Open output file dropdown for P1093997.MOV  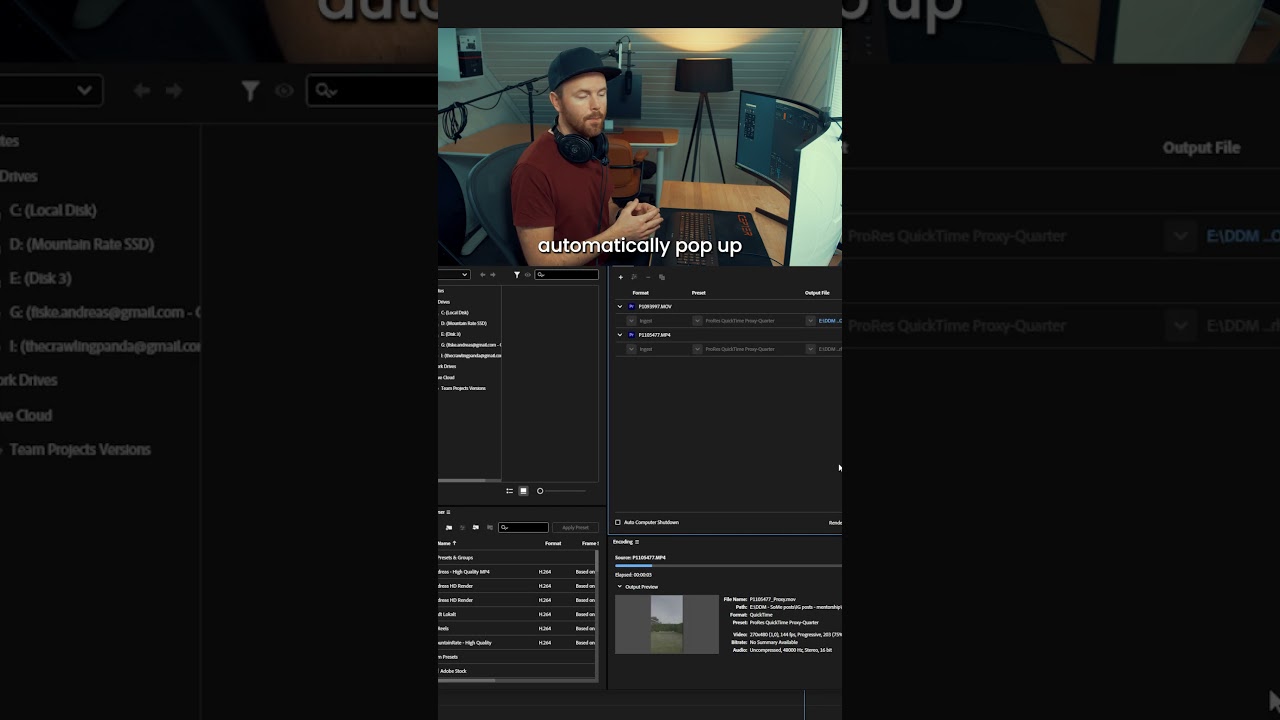[810, 321]
